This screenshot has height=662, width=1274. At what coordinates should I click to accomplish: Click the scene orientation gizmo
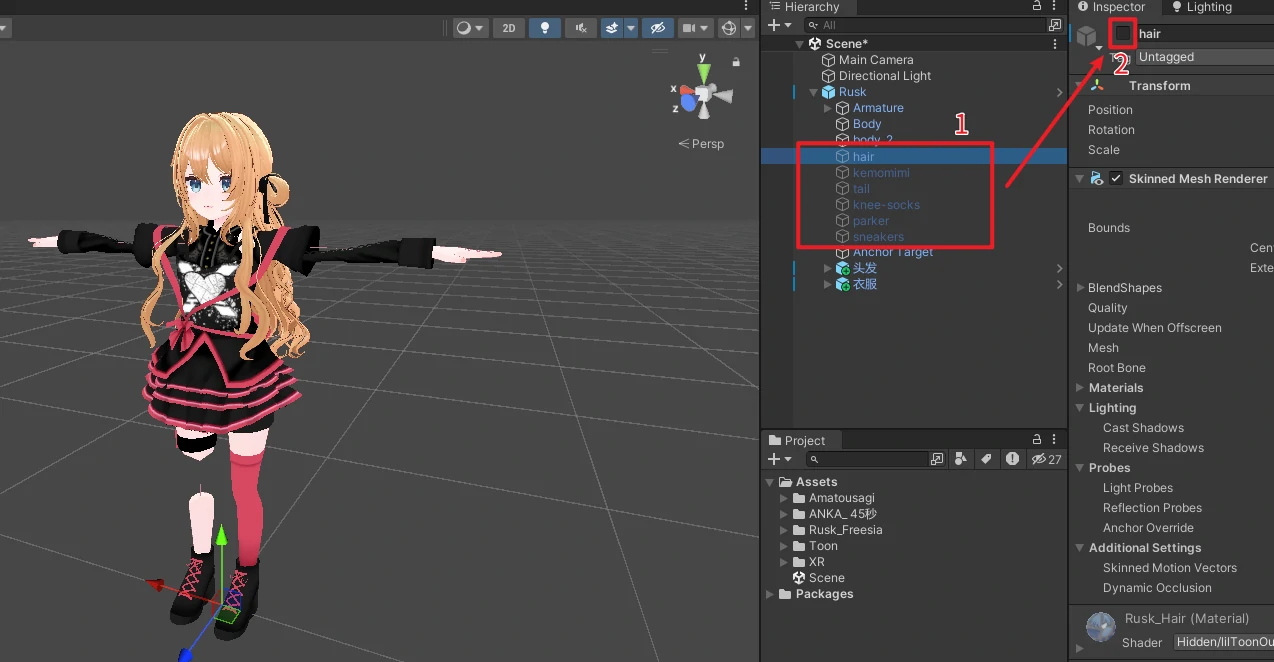pos(704,94)
